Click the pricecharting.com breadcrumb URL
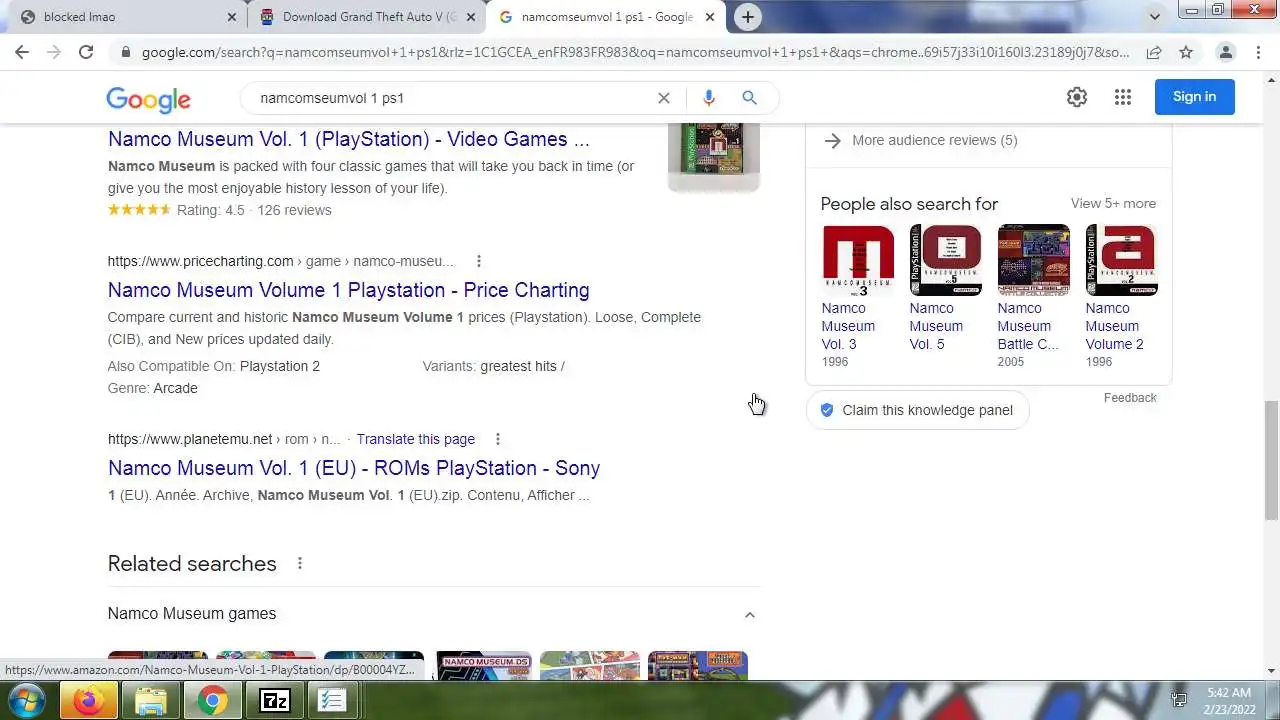1280x720 pixels. pyautogui.click(x=281, y=261)
